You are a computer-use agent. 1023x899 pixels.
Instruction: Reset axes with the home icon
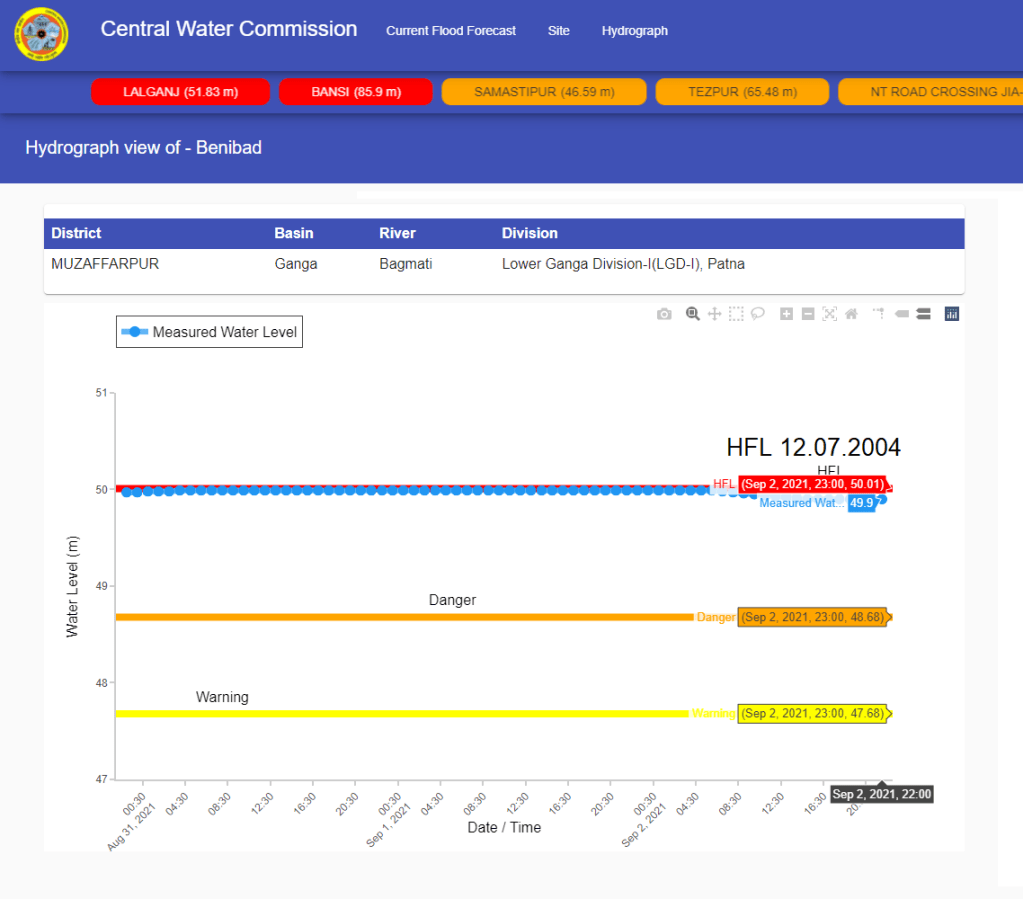tap(852, 314)
